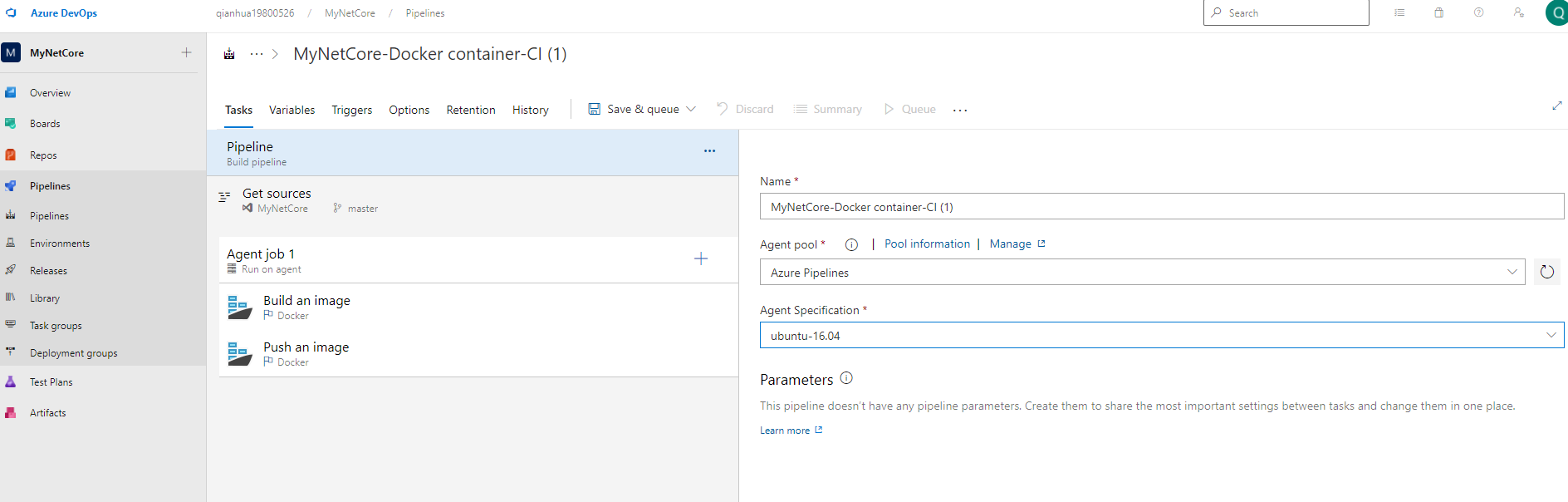Open the Help icon in header
Viewport: 1568px width, 502px height.
coord(1478,13)
